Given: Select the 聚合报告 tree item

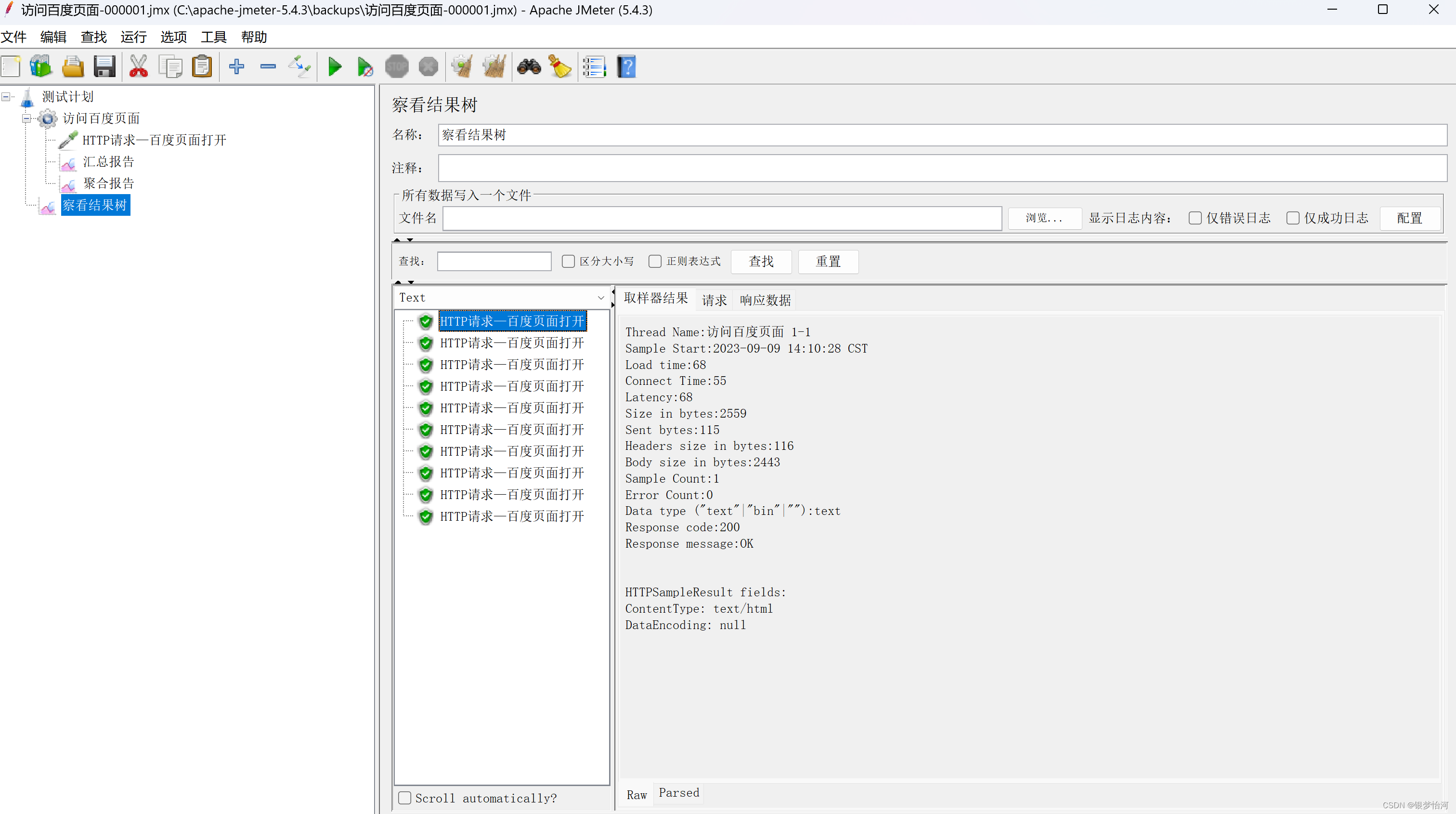Looking at the screenshot, I should 108,183.
